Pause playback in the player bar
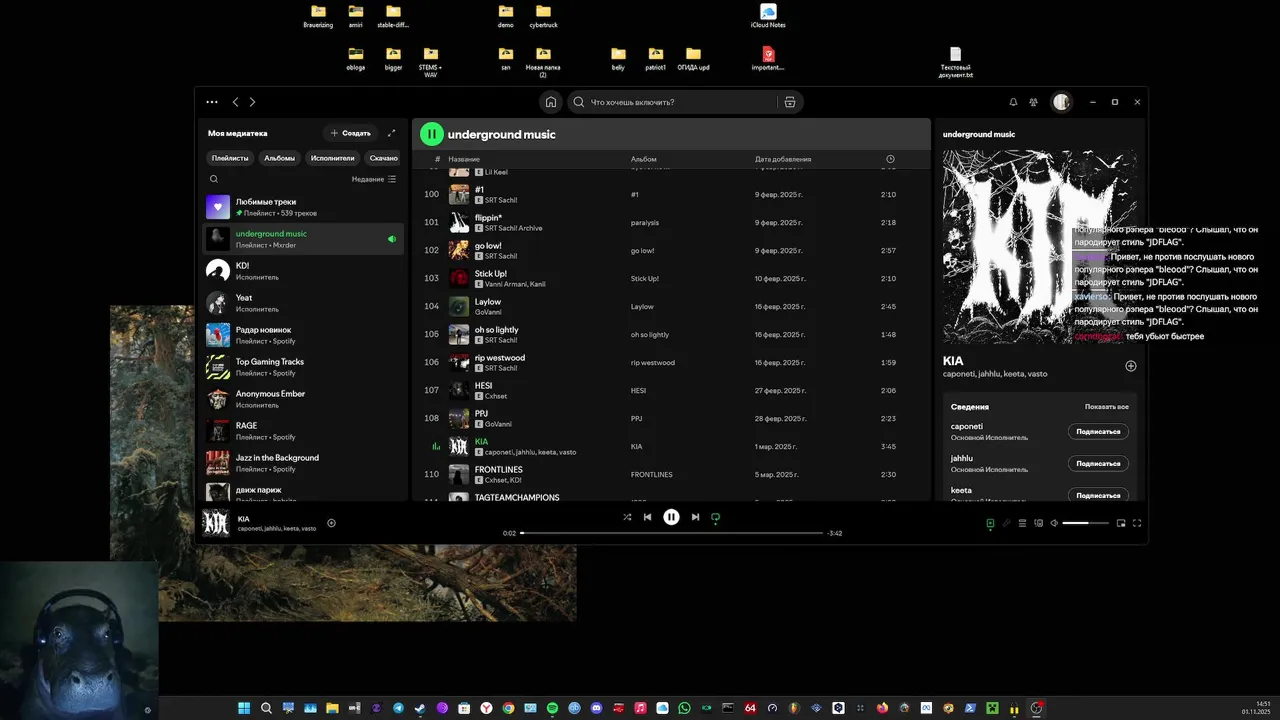This screenshot has height=720, width=1280. (671, 517)
